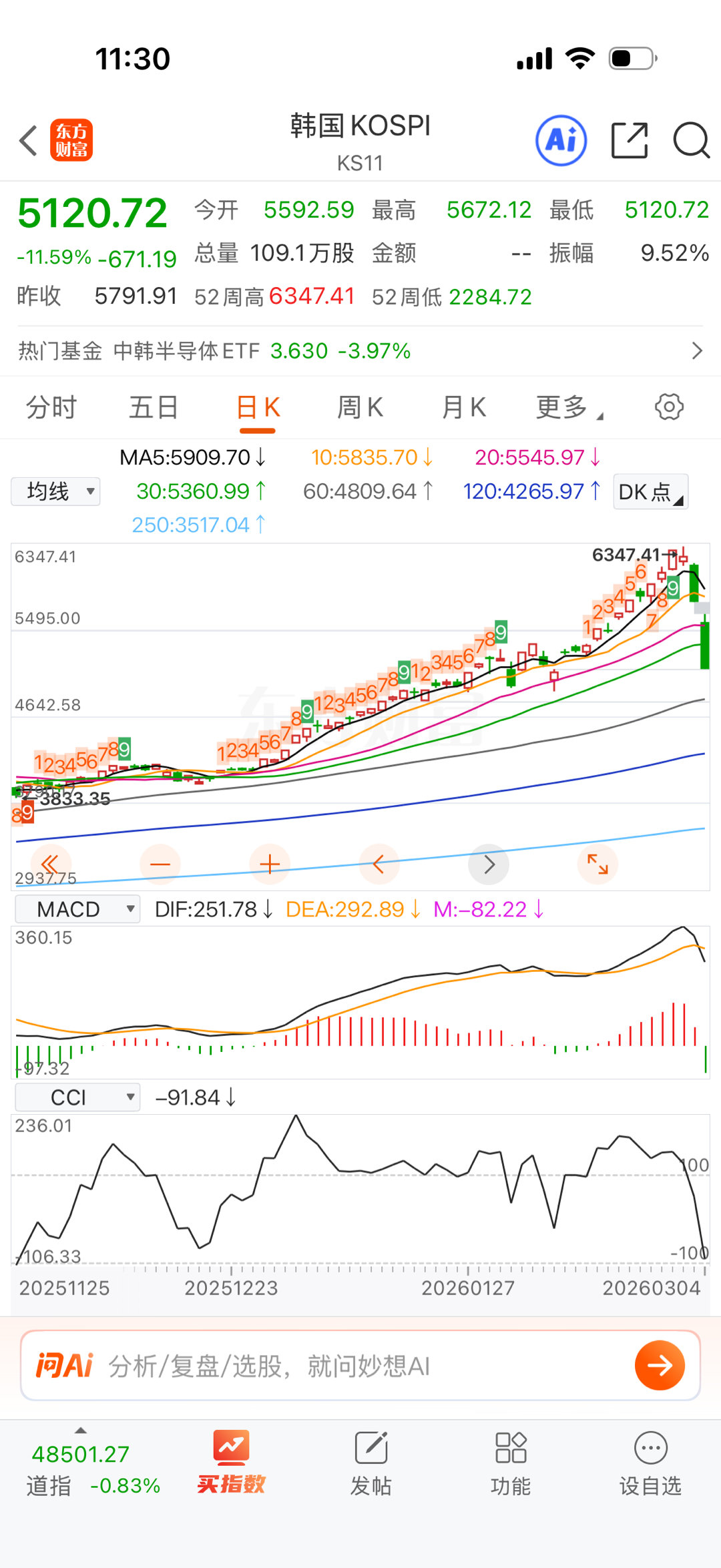Submit question with orange arrow button

[x=660, y=1365]
